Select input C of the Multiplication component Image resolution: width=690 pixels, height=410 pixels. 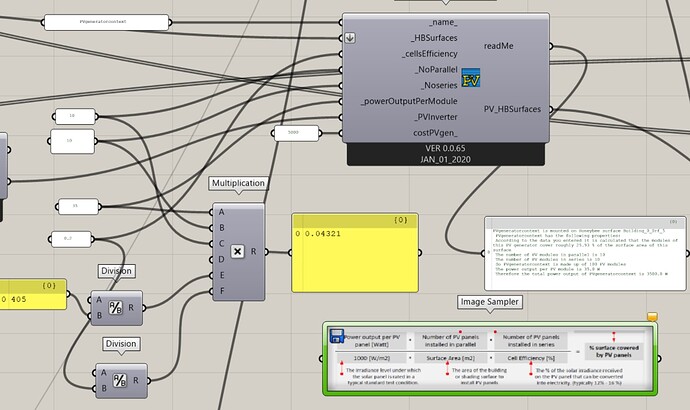[221, 244]
